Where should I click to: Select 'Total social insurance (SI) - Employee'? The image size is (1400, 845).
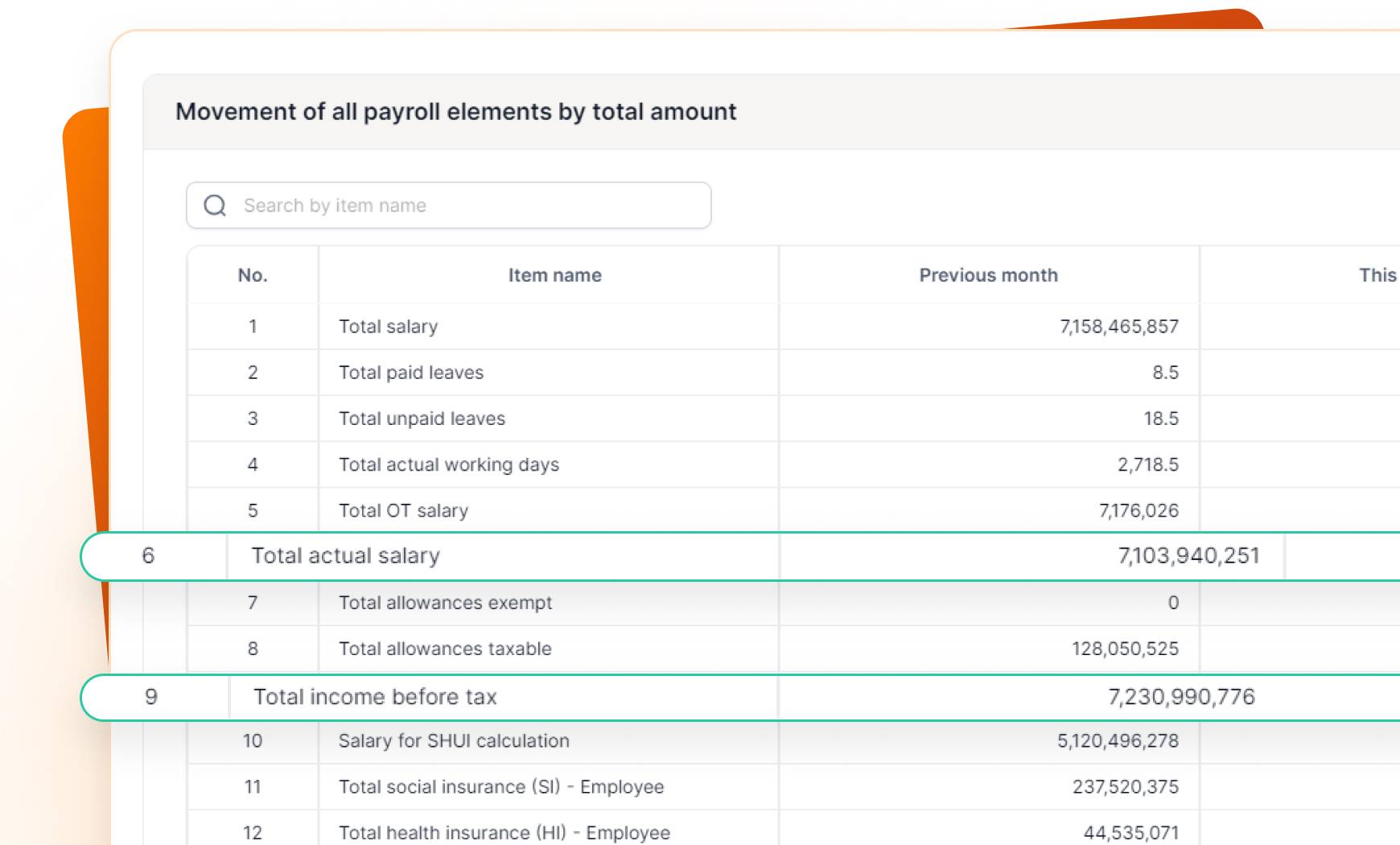(501, 787)
